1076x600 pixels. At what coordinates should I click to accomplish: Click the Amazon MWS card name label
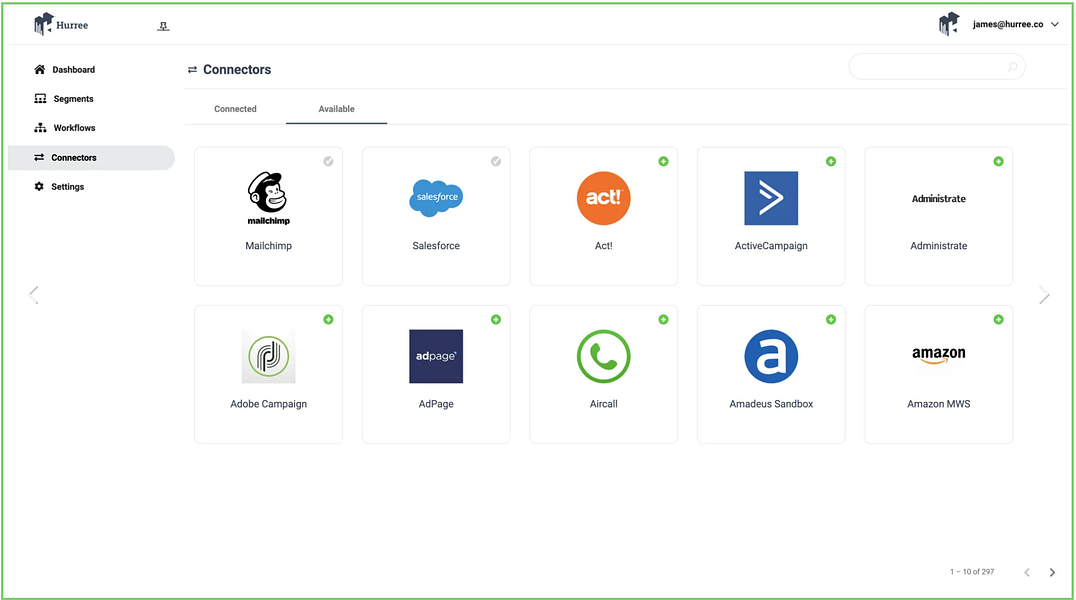[939, 404]
